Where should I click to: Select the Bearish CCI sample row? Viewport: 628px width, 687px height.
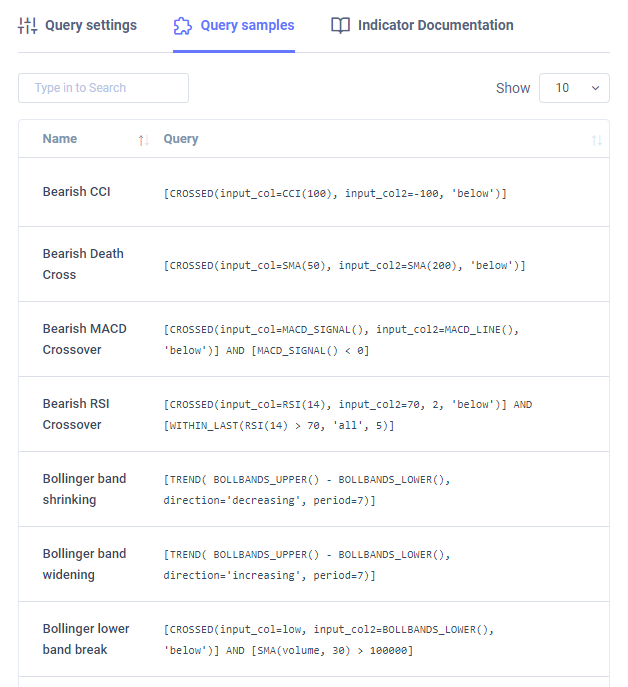tap(314, 192)
